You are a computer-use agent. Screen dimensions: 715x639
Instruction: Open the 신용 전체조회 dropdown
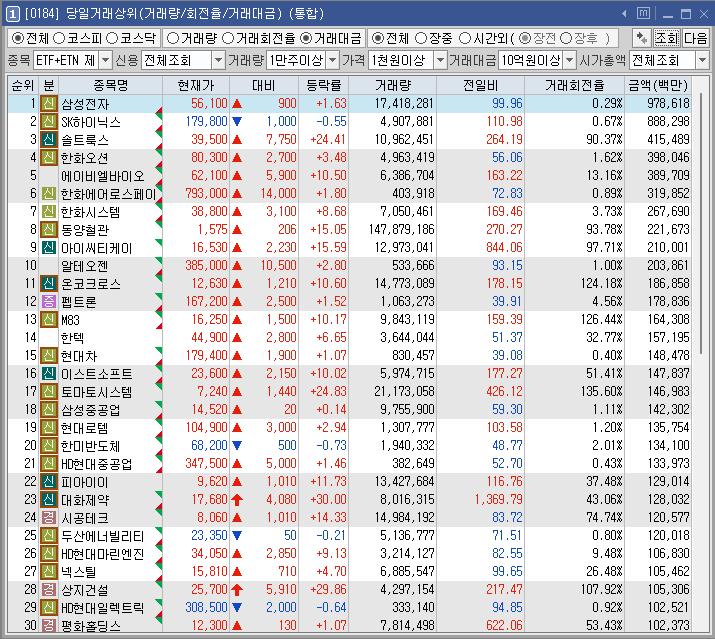coord(219,60)
